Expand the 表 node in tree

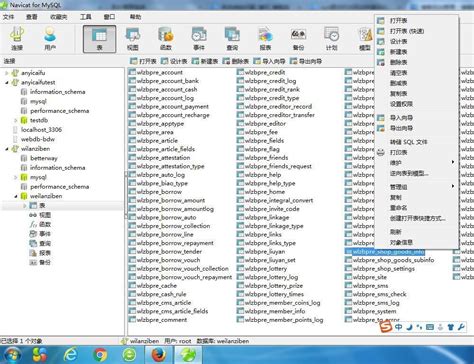click(25, 206)
